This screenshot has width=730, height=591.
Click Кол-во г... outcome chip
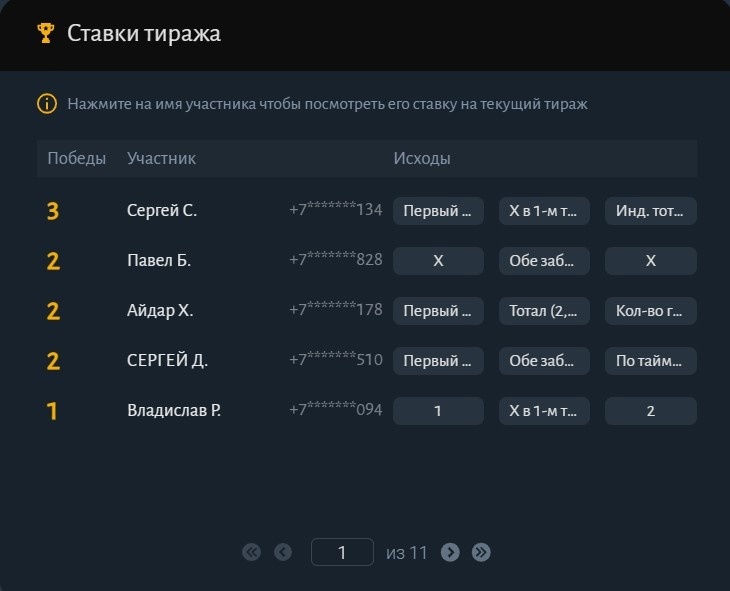pos(650,311)
